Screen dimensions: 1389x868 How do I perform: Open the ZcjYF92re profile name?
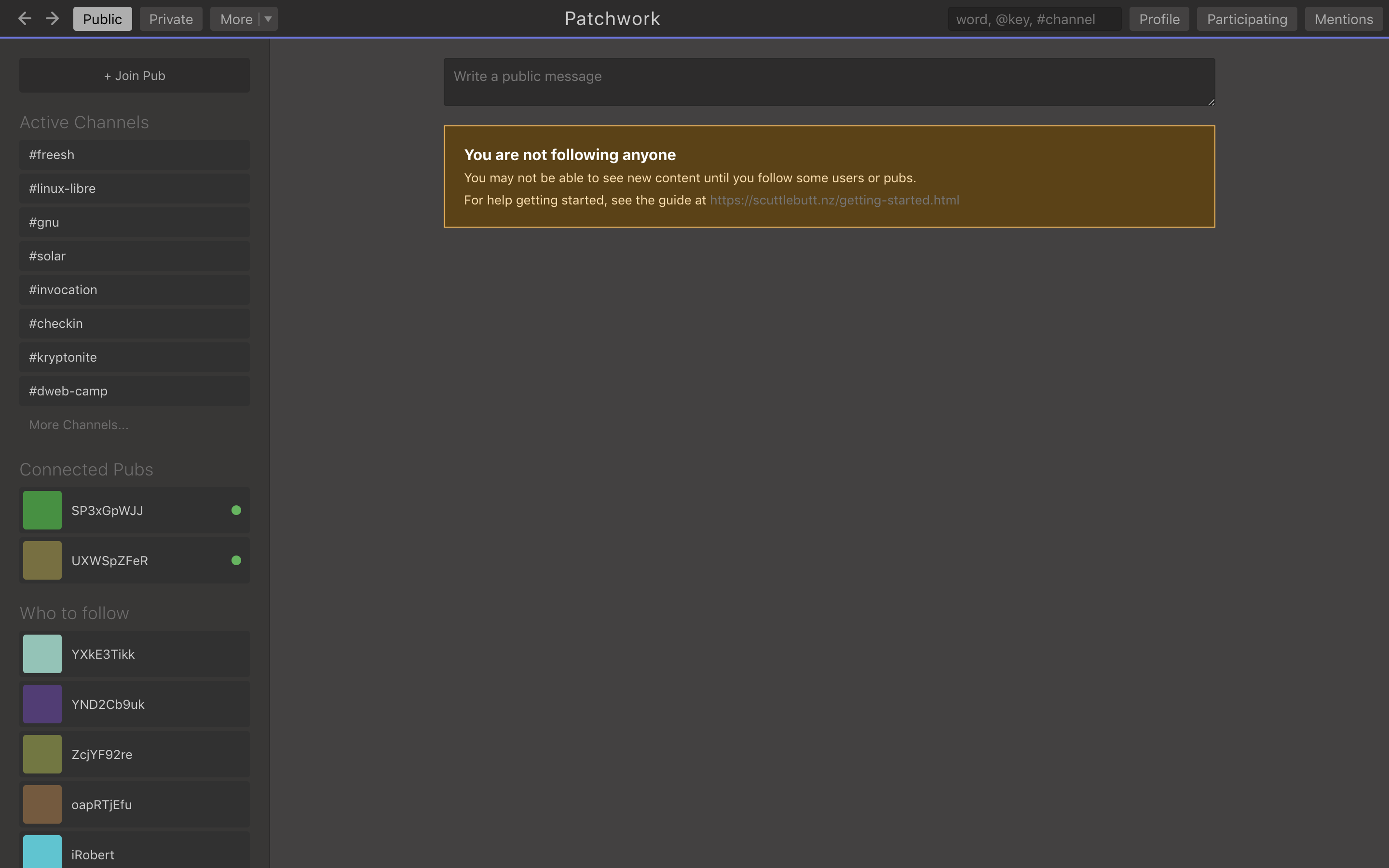point(102,754)
